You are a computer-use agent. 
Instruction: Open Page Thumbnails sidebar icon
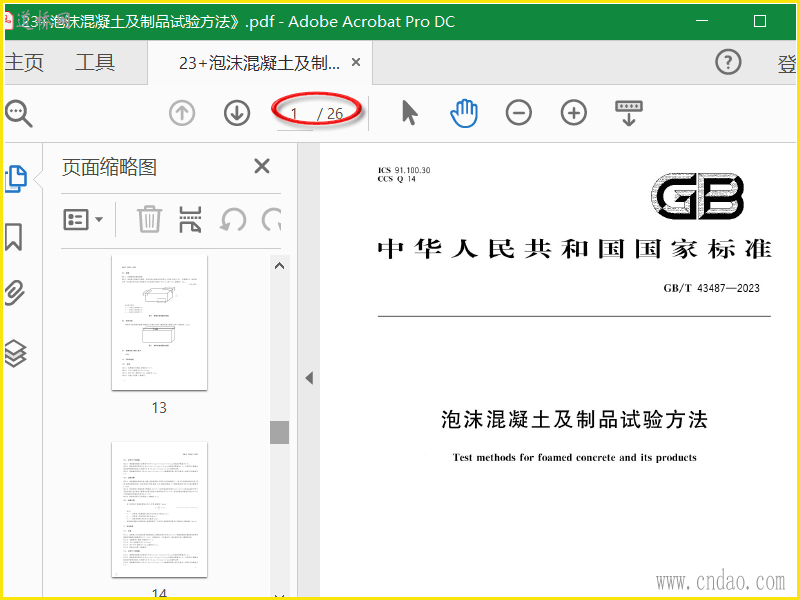click(x=15, y=179)
